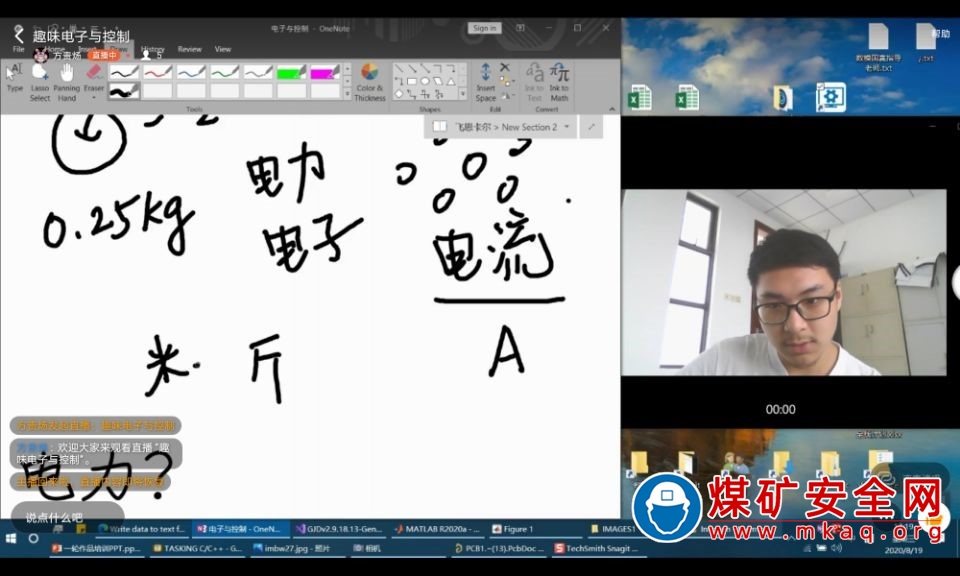The width and height of the screenshot is (960, 576).
Task: Activate the Lasso Select tool
Action: 40,80
